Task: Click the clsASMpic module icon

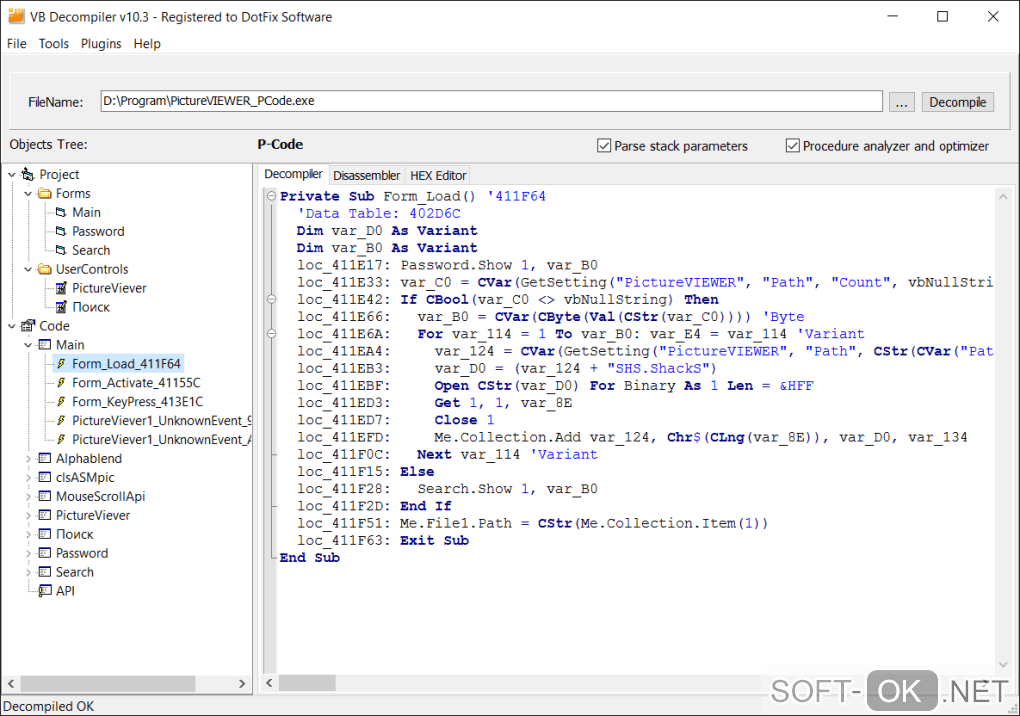Action: (45, 478)
